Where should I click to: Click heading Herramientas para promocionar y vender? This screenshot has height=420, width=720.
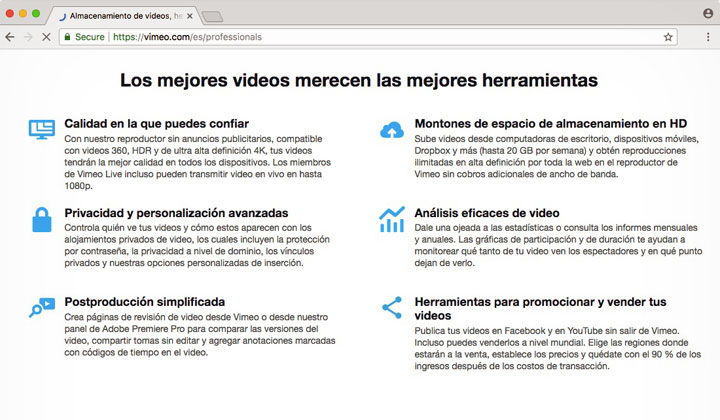[540, 308]
